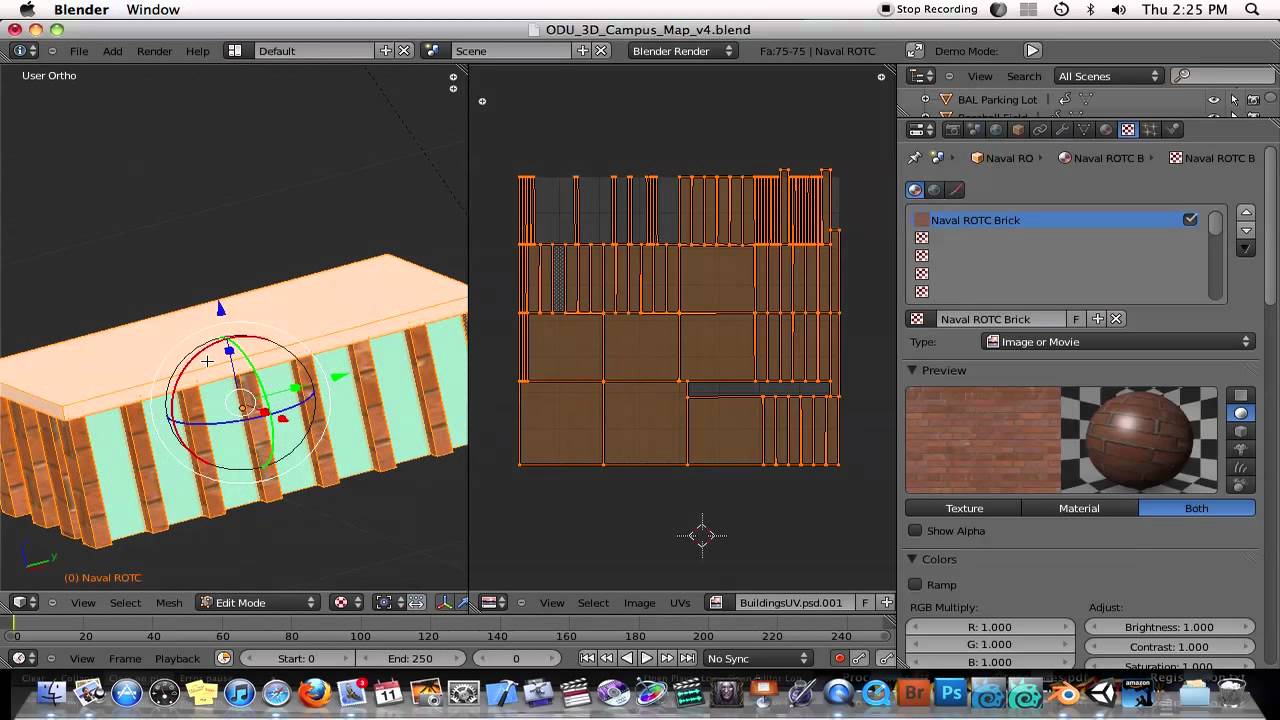Toggle Show Alpha checkbox
Image resolution: width=1280 pixels, height=720 pixels.
click(x=915, y=531)
